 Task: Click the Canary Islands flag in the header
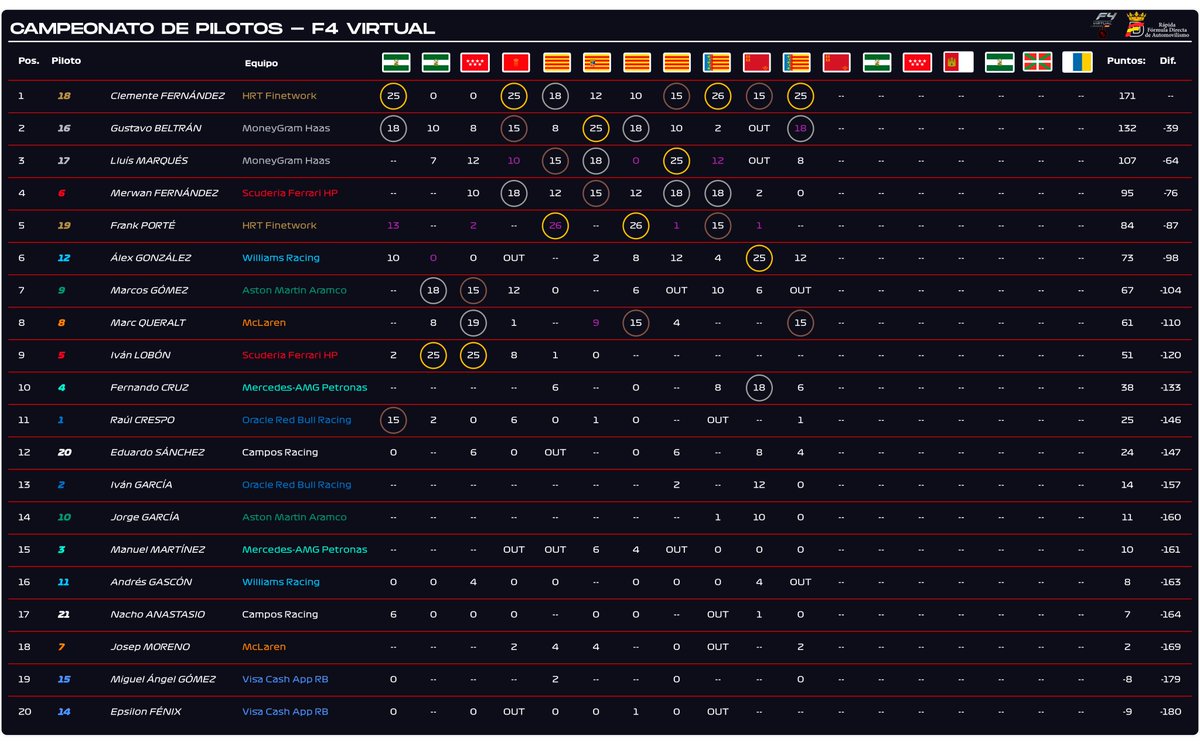pyautogui.click(x=1077, y=62)
